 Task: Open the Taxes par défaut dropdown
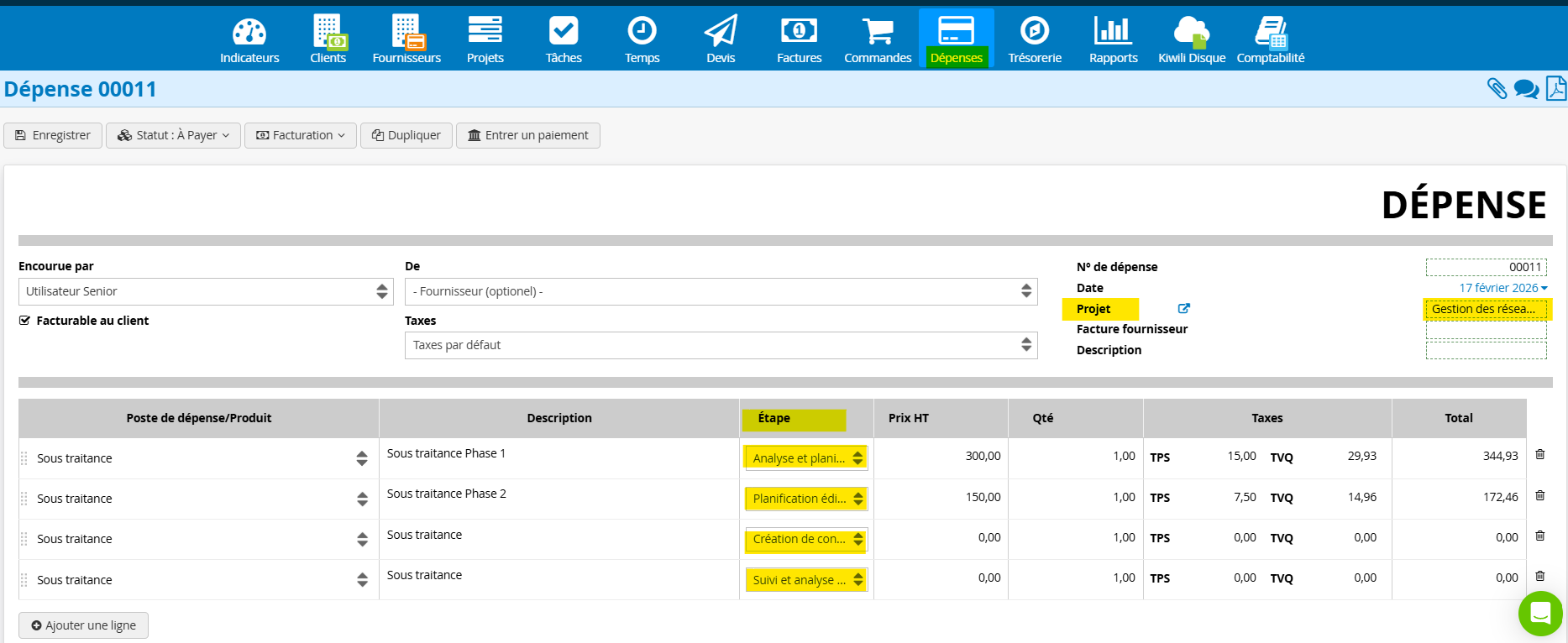tap(721, 345)
